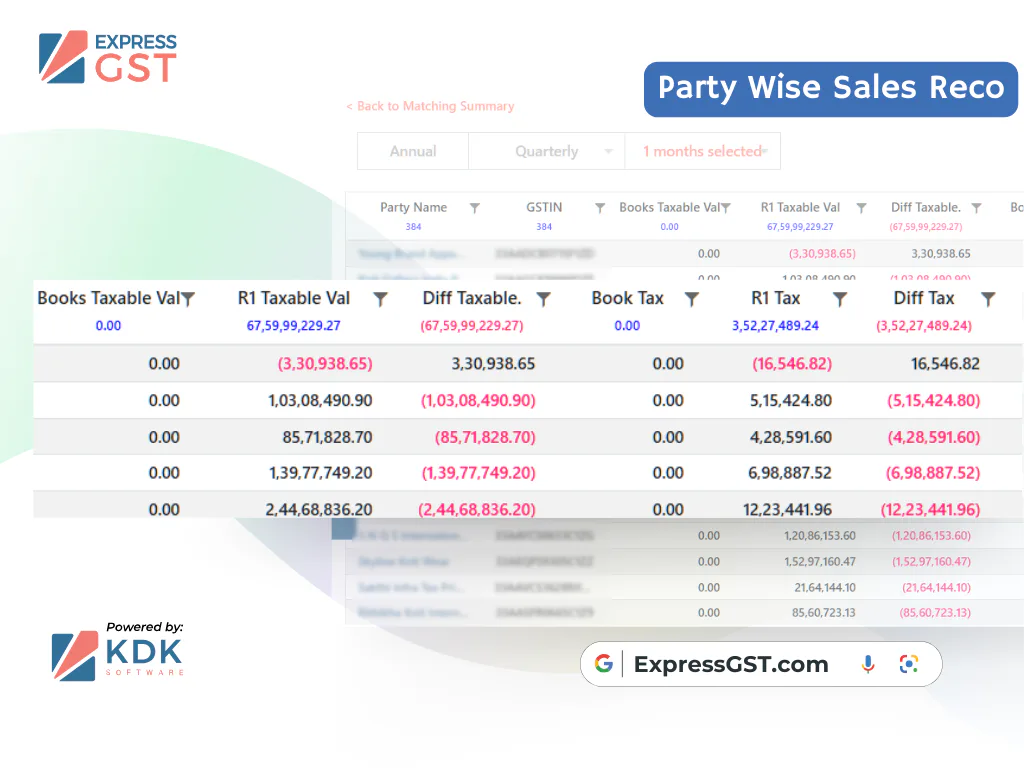
Task: Click the R1 Tax value 4,28,591.60
Action: [791, 437]
